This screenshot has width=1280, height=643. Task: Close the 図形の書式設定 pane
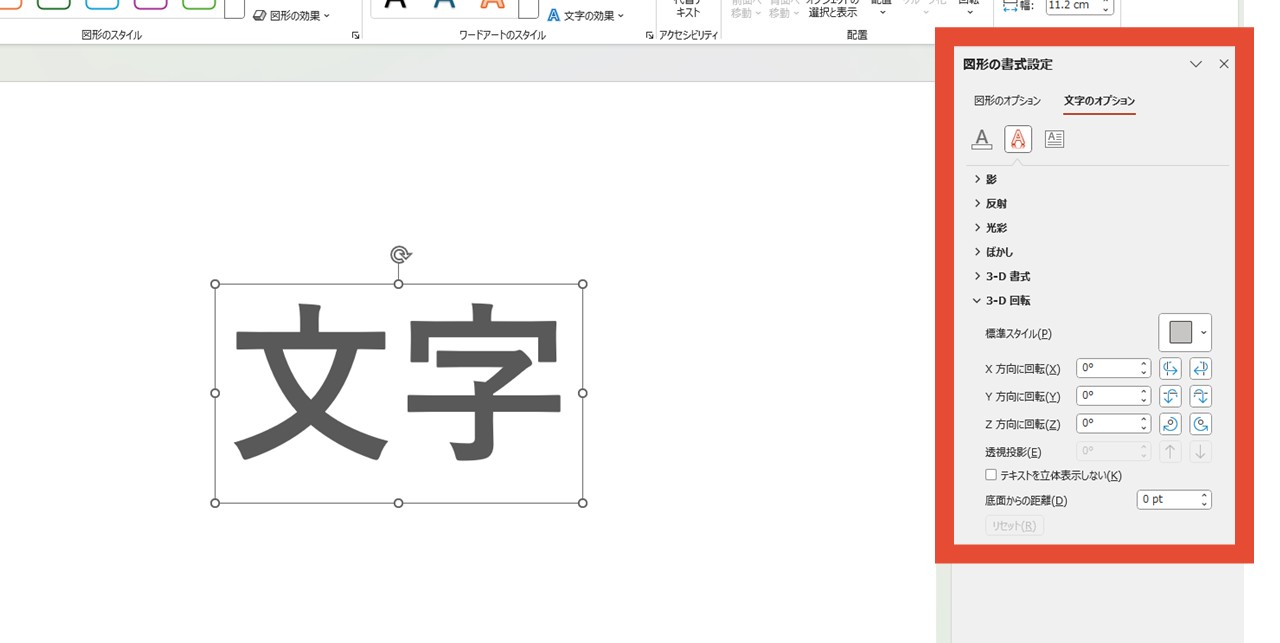pos(1224,64)
